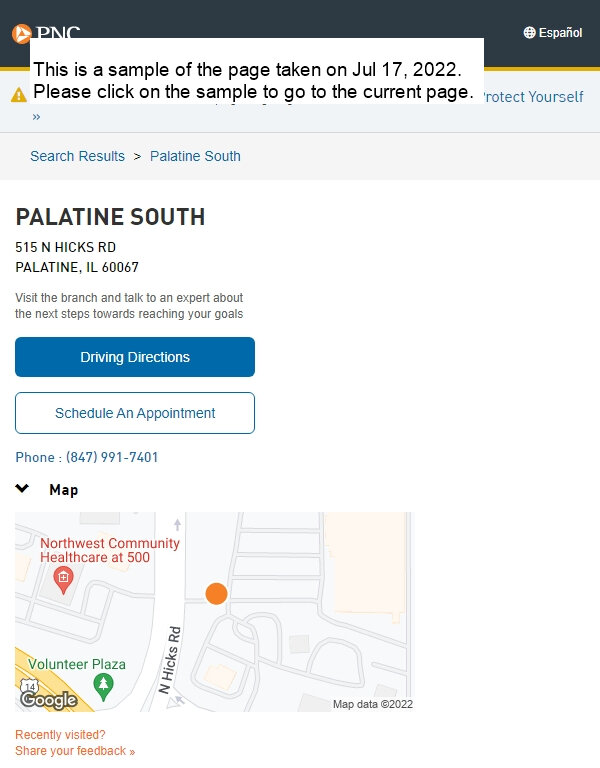Viewport: 600px width, 768px height.
Task: Click the green Volunteer Plaza tree pin
Action: coord(103,686)
